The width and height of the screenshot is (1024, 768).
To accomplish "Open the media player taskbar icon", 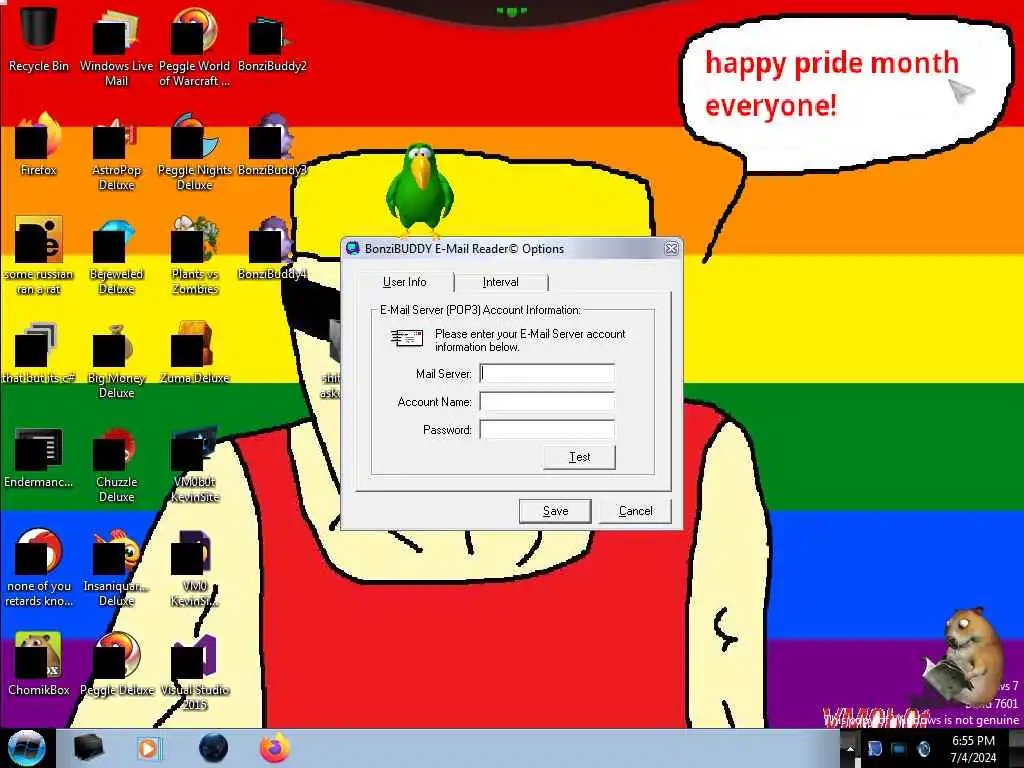I will (x=148, y=748).
